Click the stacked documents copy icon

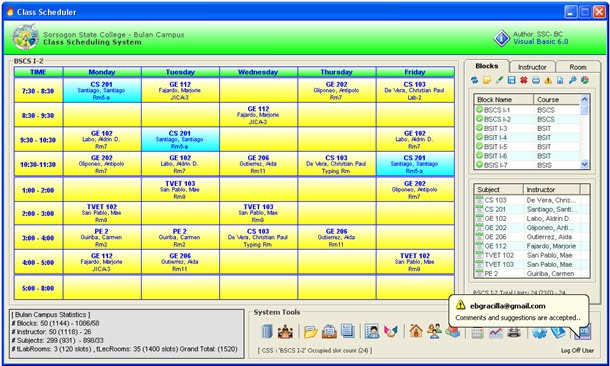click(347, 331)
